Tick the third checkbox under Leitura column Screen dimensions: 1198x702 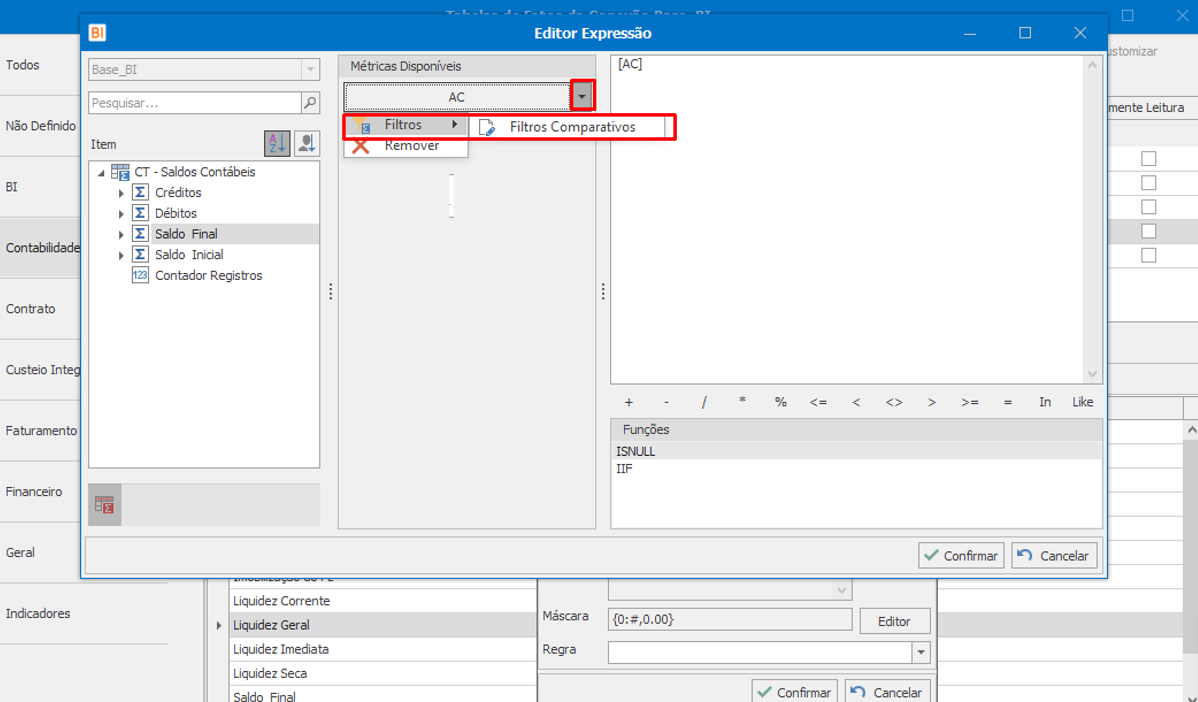1148,207
